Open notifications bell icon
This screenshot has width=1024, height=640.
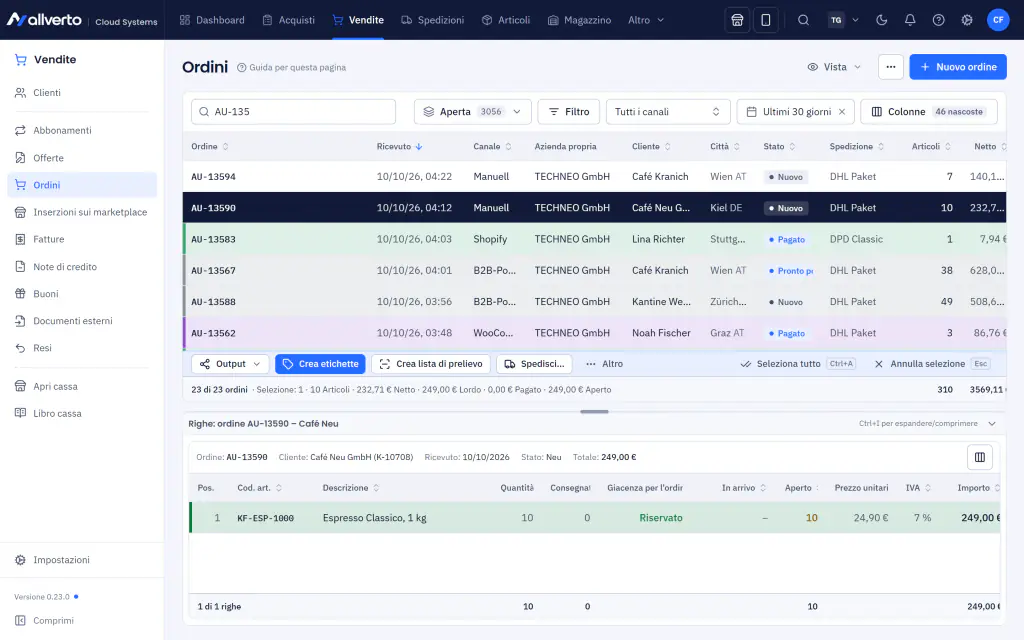pos(910,20)
